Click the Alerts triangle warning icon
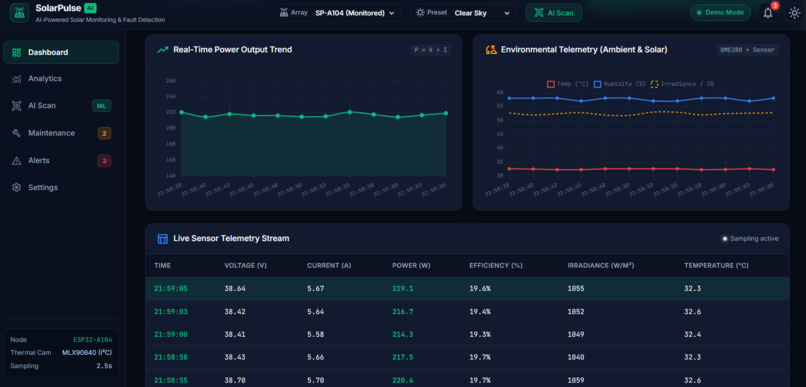806x387 pixels. 16,160
